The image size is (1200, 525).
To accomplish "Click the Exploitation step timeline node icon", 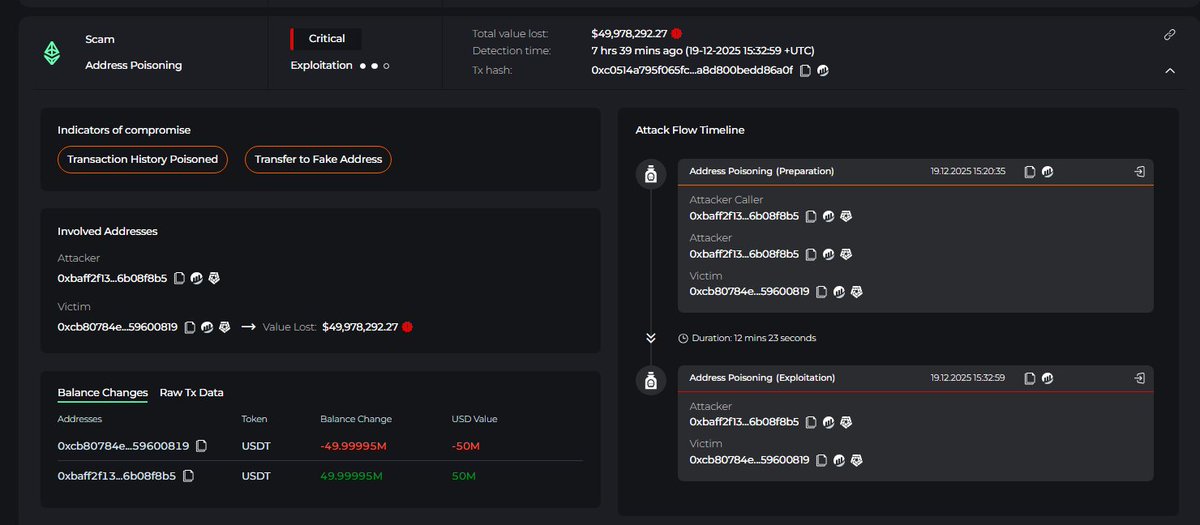I will [x=651, y=381].
